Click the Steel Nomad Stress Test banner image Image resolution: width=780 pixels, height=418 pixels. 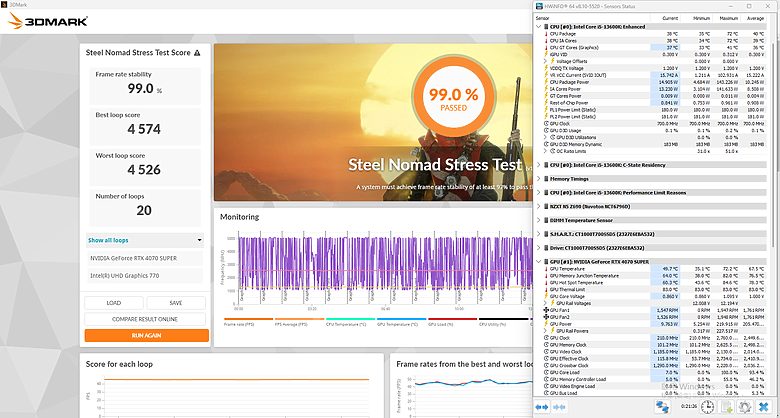[x=372, y=122]
